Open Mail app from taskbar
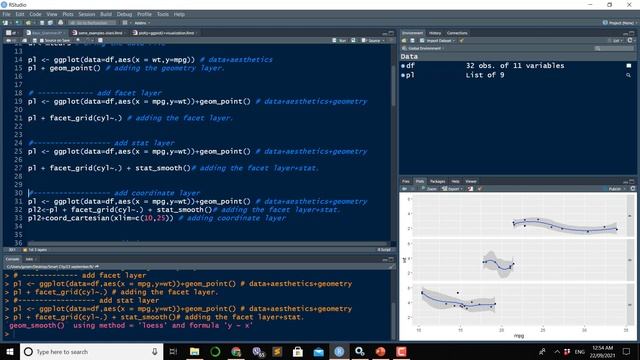Screen dimensions: 640x360 [x=319, y=351]
